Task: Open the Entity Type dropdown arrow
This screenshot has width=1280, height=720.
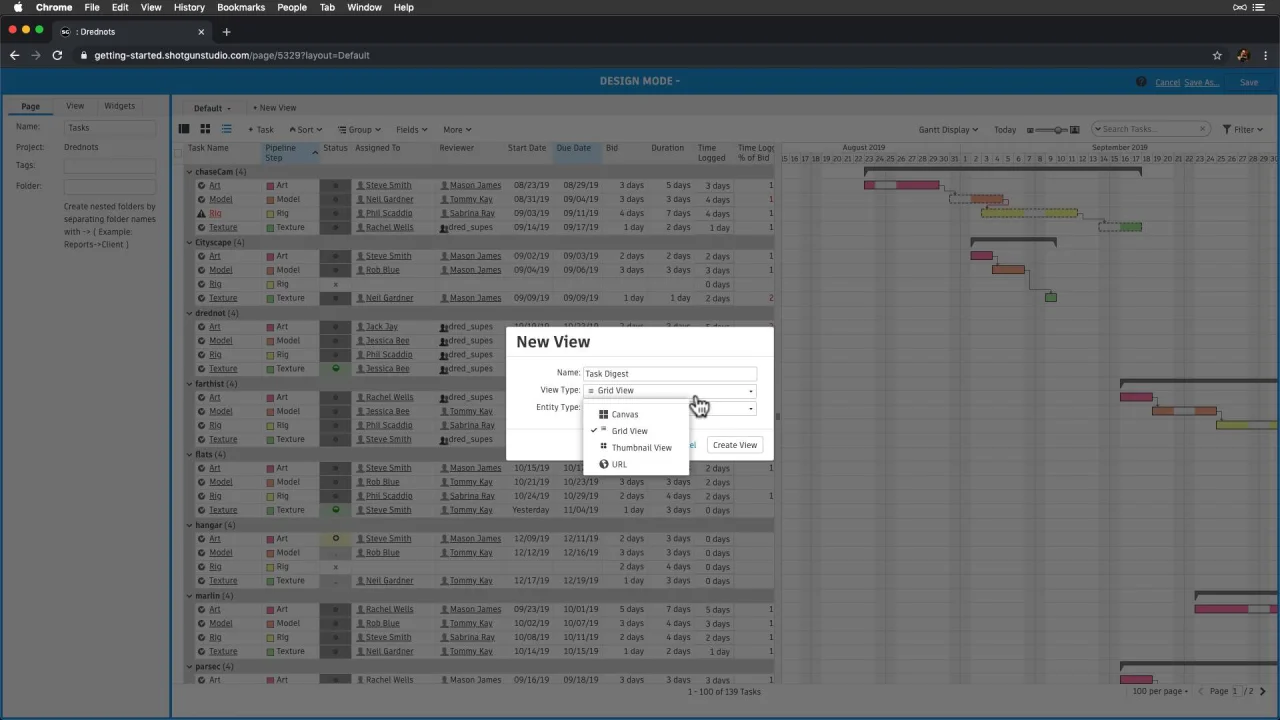Action: pos(751,408)
